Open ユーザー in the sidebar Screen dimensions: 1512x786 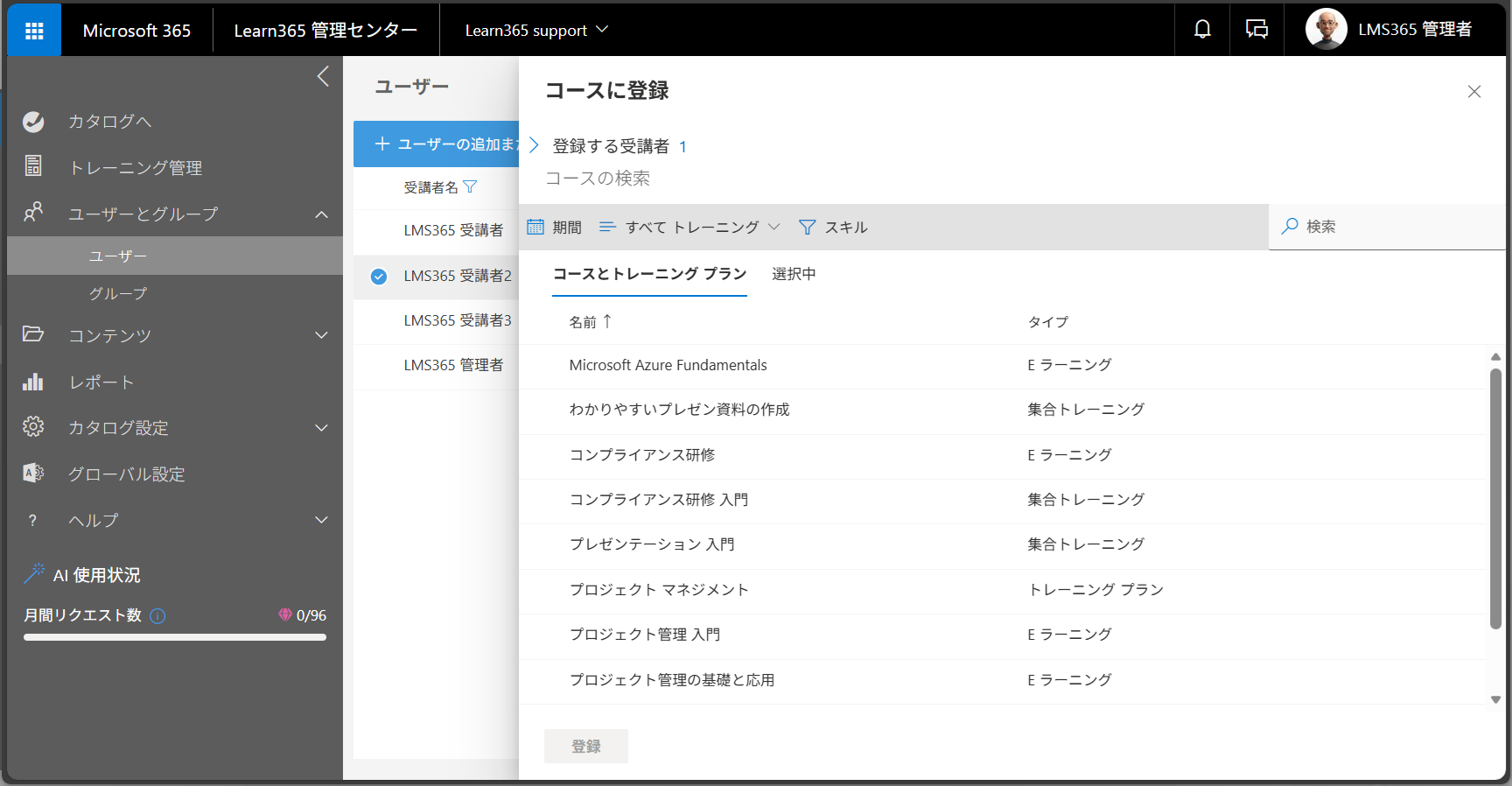(x=175, y=256)
